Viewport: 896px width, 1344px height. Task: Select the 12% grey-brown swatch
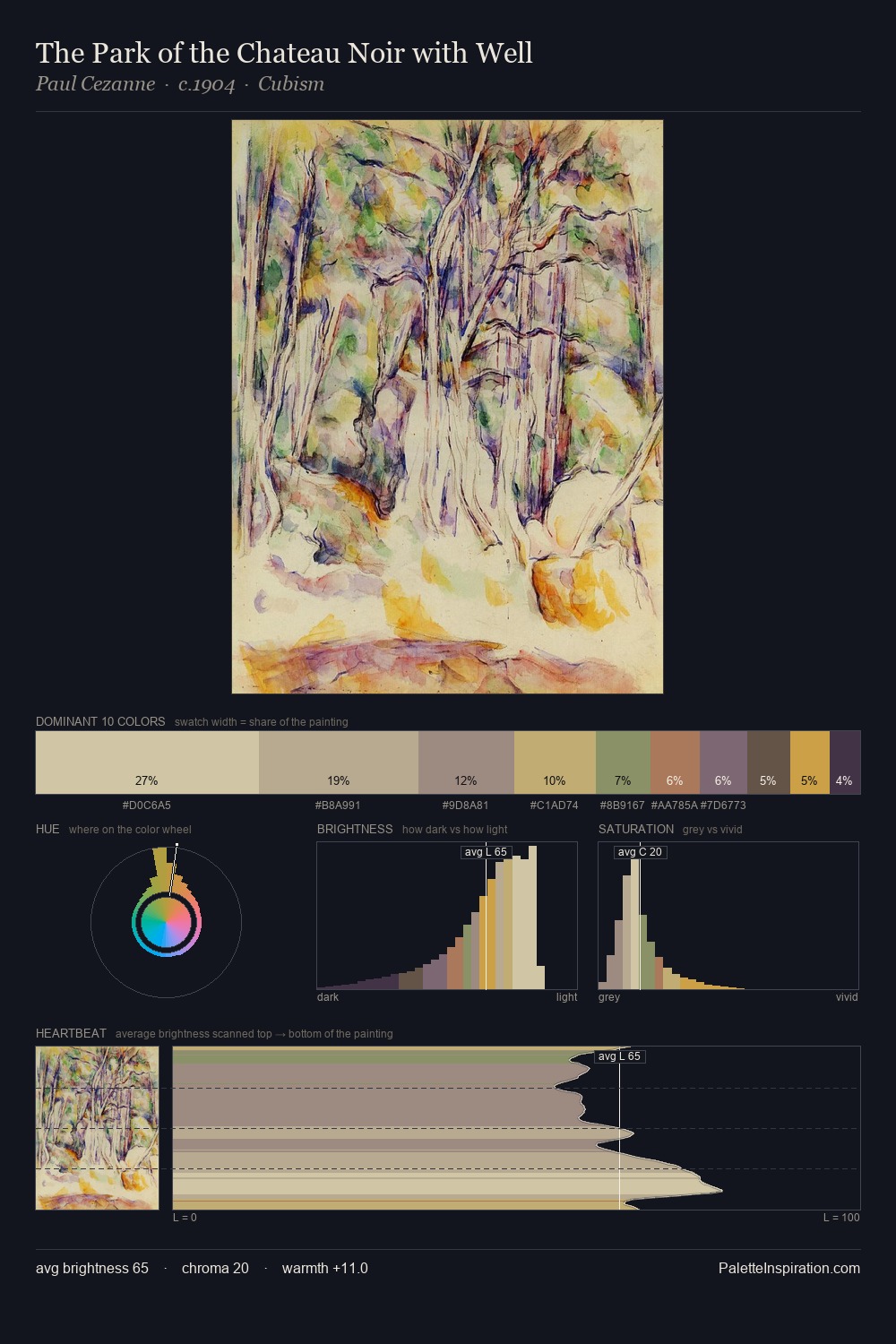(466, 762)
